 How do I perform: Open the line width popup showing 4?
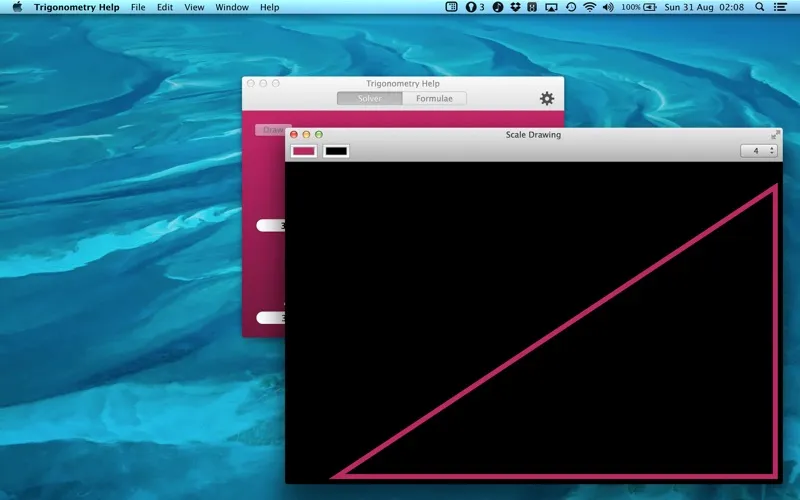tap(758, 151)
